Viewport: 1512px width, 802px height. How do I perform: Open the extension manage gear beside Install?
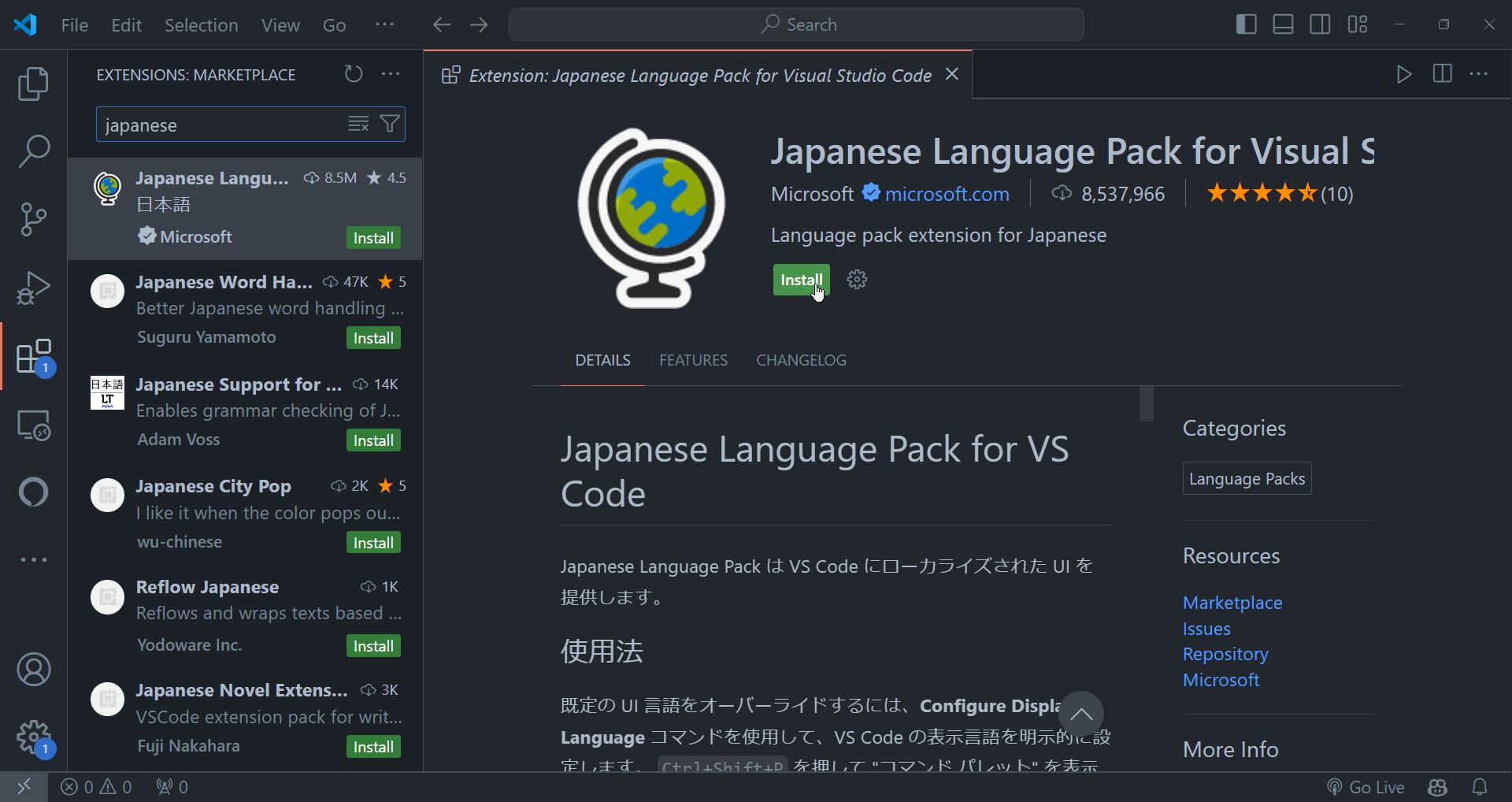[857, 280]
